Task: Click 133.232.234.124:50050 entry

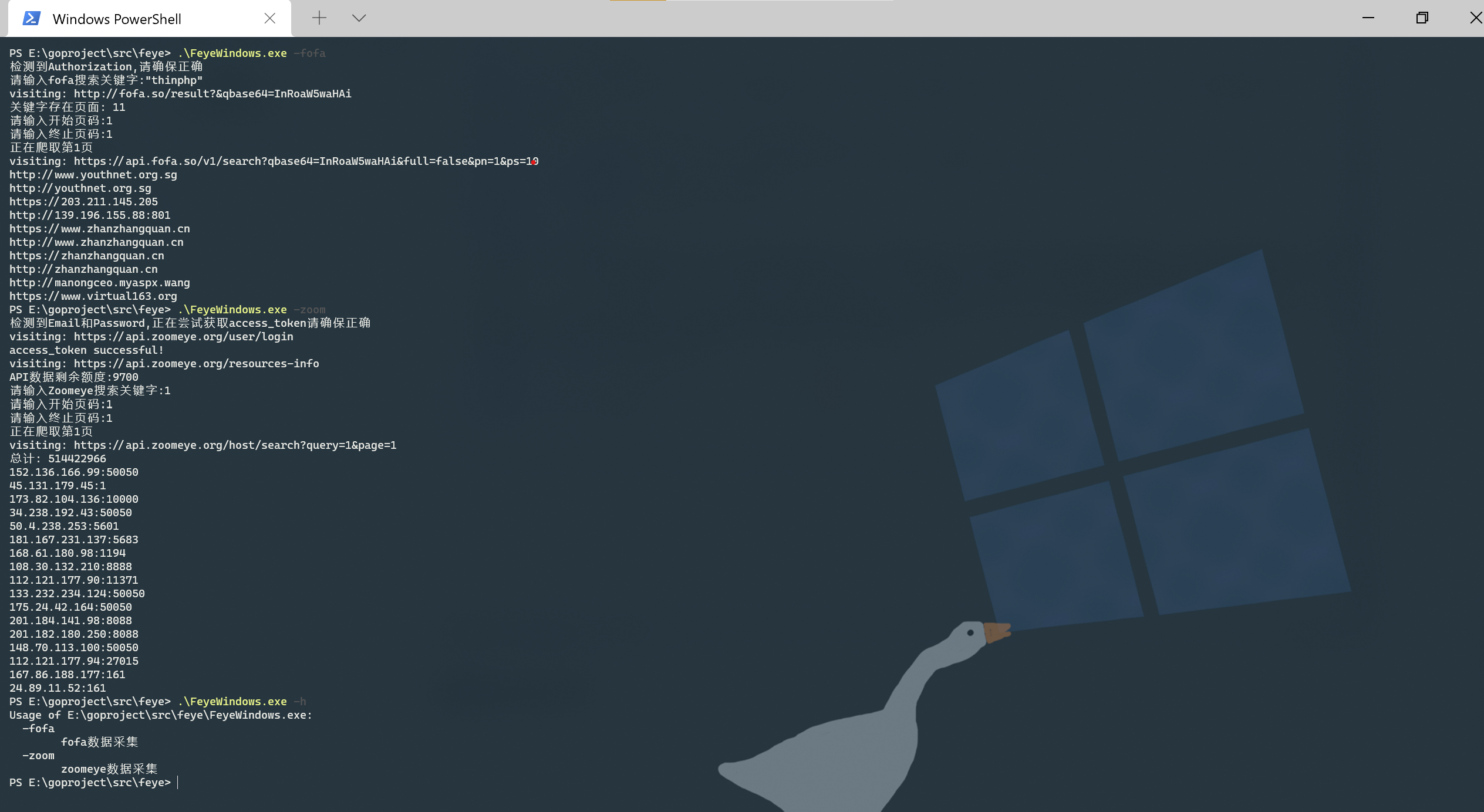Action: [x=77, y=594]
